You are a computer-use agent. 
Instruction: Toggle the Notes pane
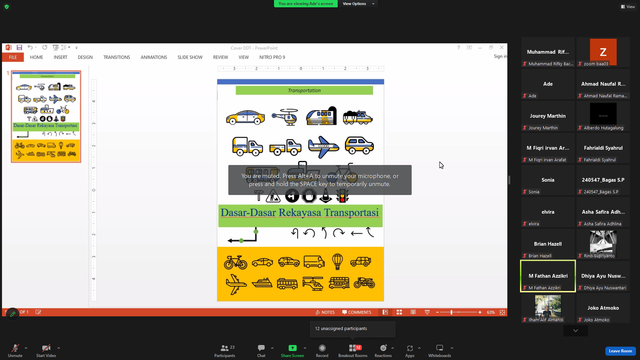coord(325,312)
